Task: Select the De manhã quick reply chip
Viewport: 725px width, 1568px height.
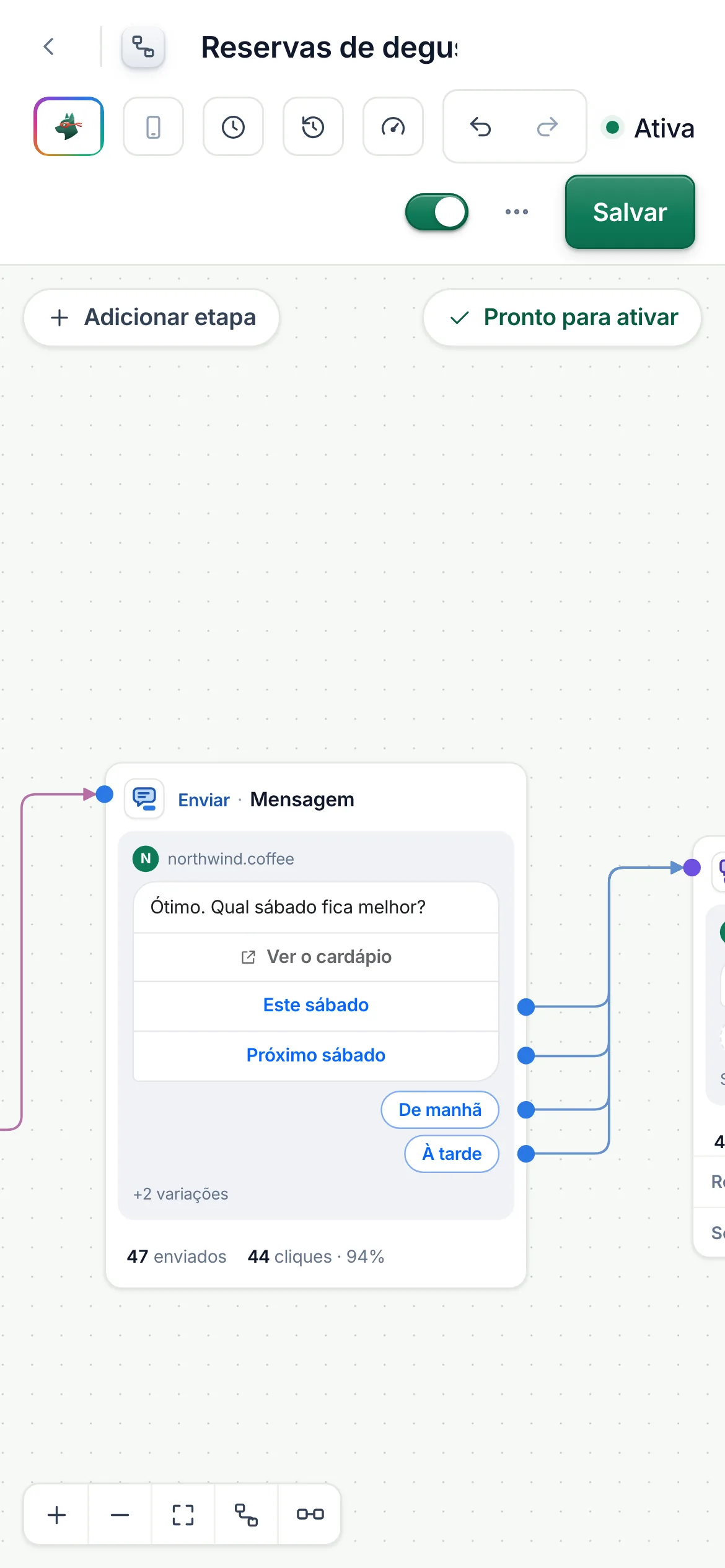Action: coord(440,1110)
